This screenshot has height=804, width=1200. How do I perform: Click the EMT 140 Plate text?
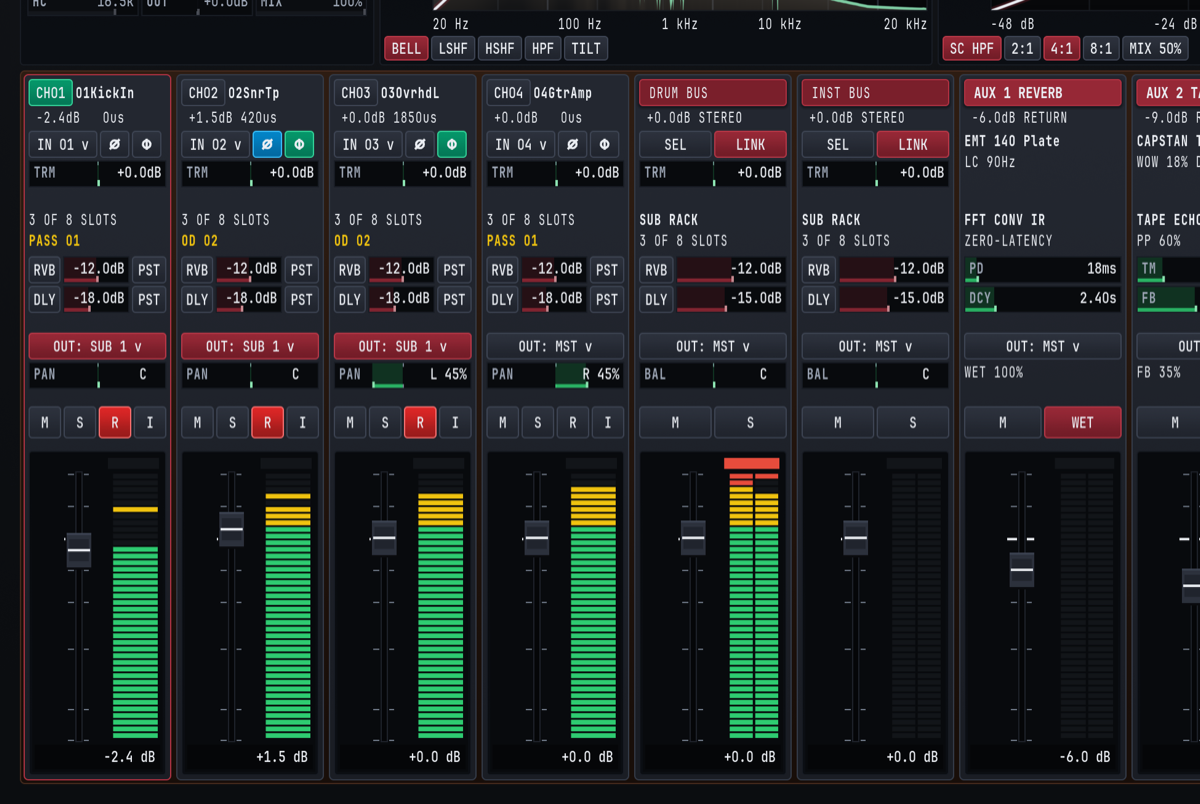[x=1012, y=141]
